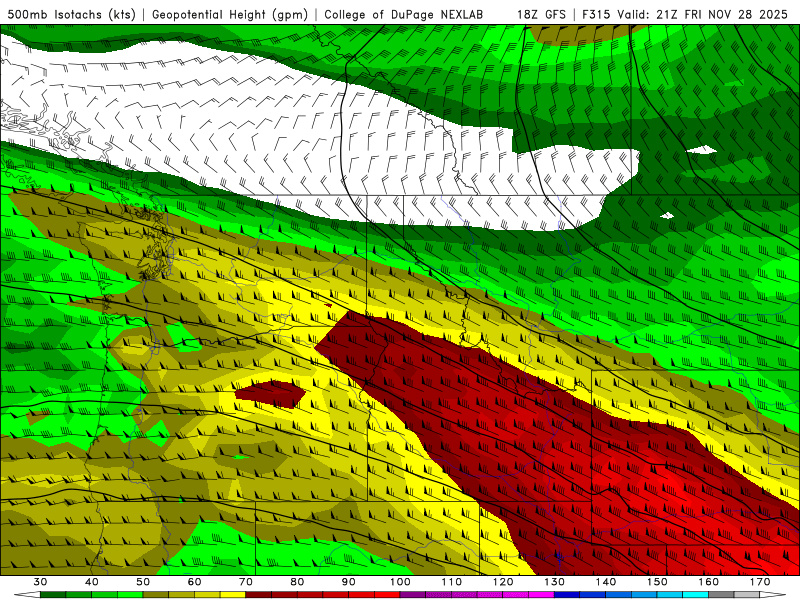Click the 'Geopotential Height (gpm)' header label
Screen dimensions: 800x600
[x=230, y=15]
